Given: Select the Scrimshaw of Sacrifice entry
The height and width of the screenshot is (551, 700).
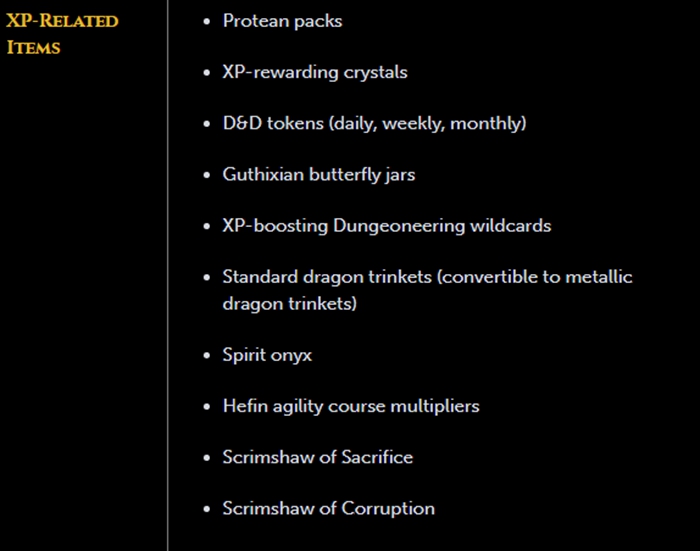Looking at the screenshot, I should pyautogui.click(x=318, y=457).
